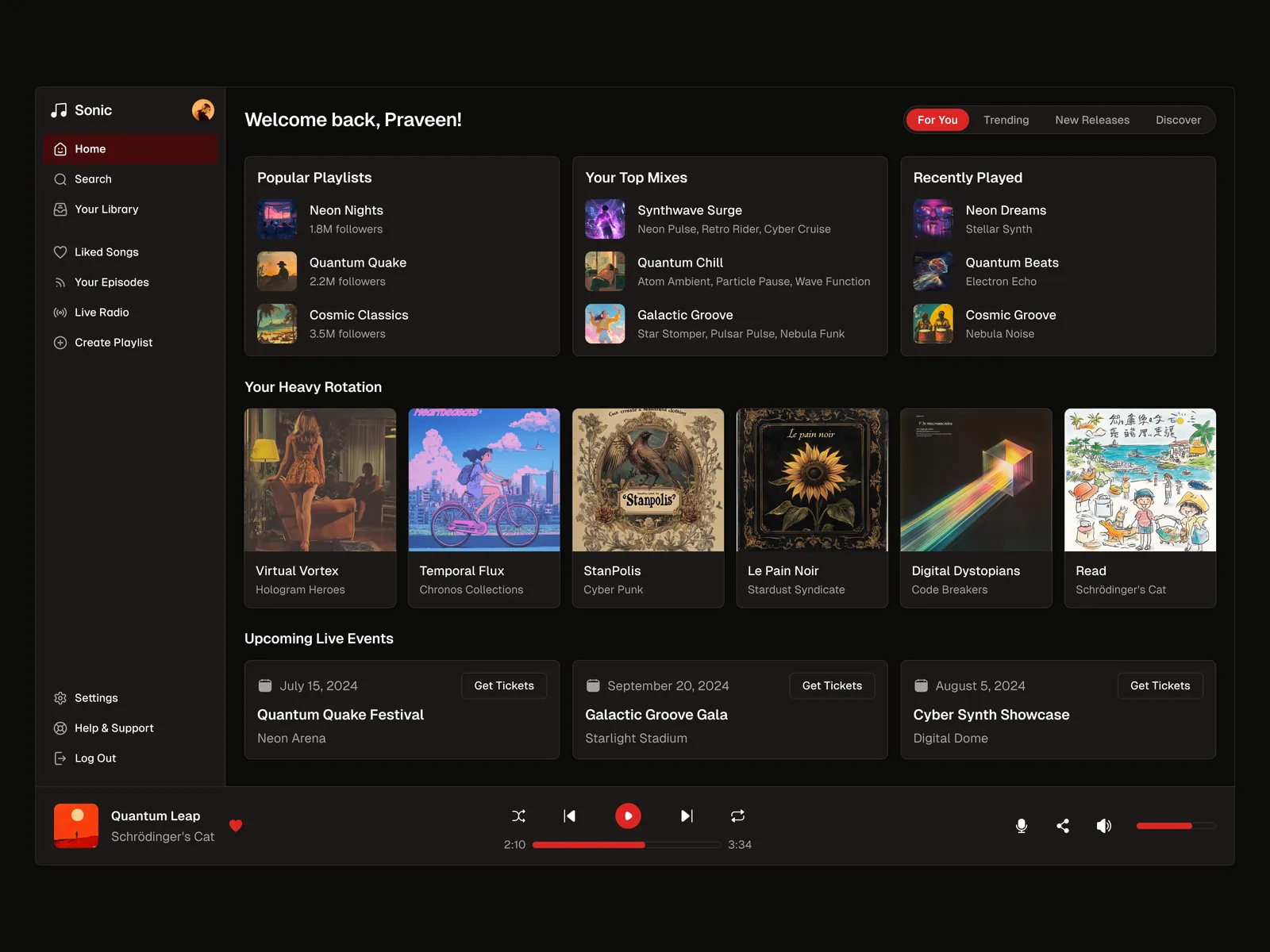
Task: Click Create Playlist in the sidebar
Action: point(113,343)
